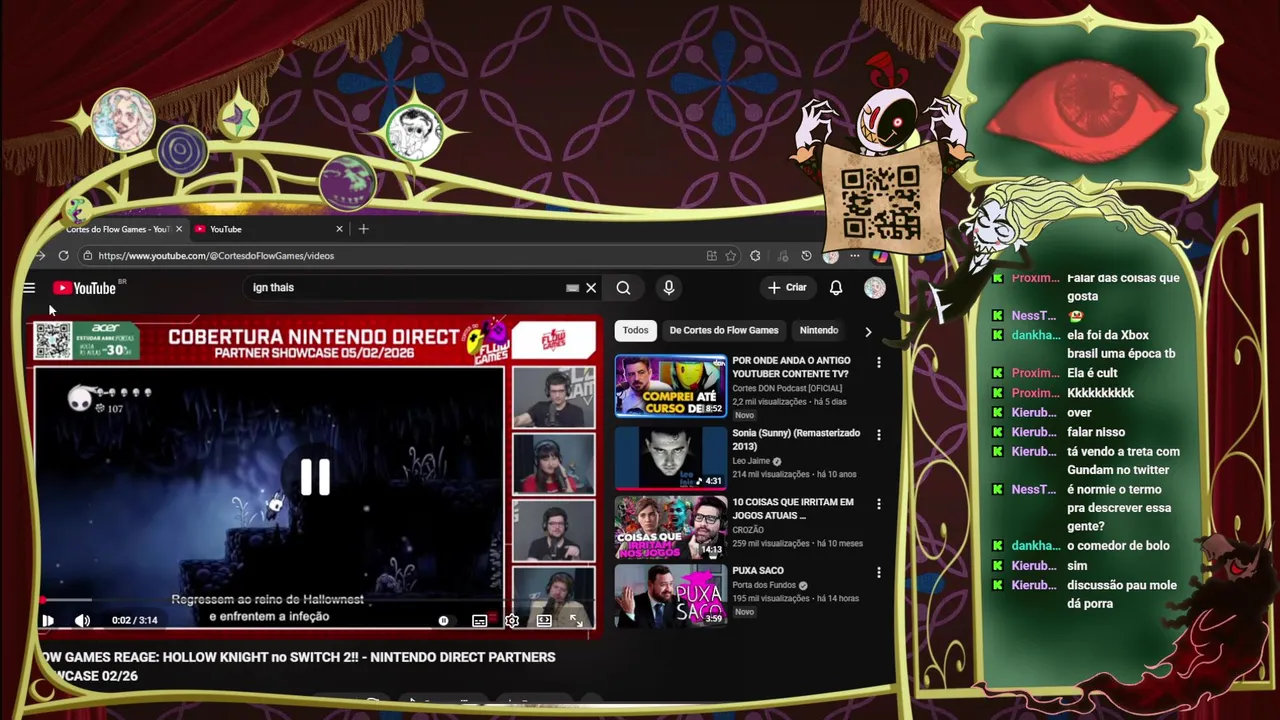Clear the search text with X
The image size is (1280, 720).
[591, 288]
